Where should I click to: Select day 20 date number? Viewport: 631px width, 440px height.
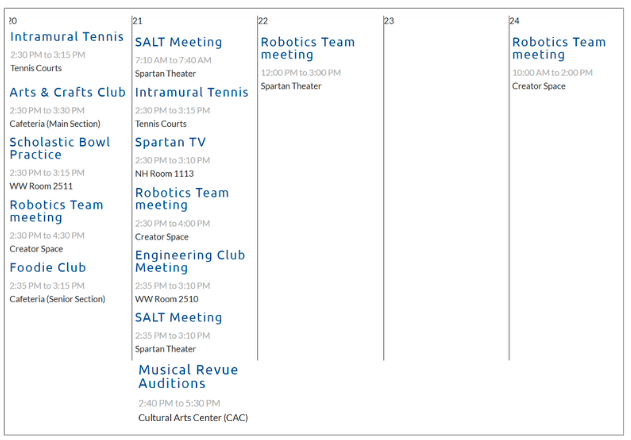12,20
